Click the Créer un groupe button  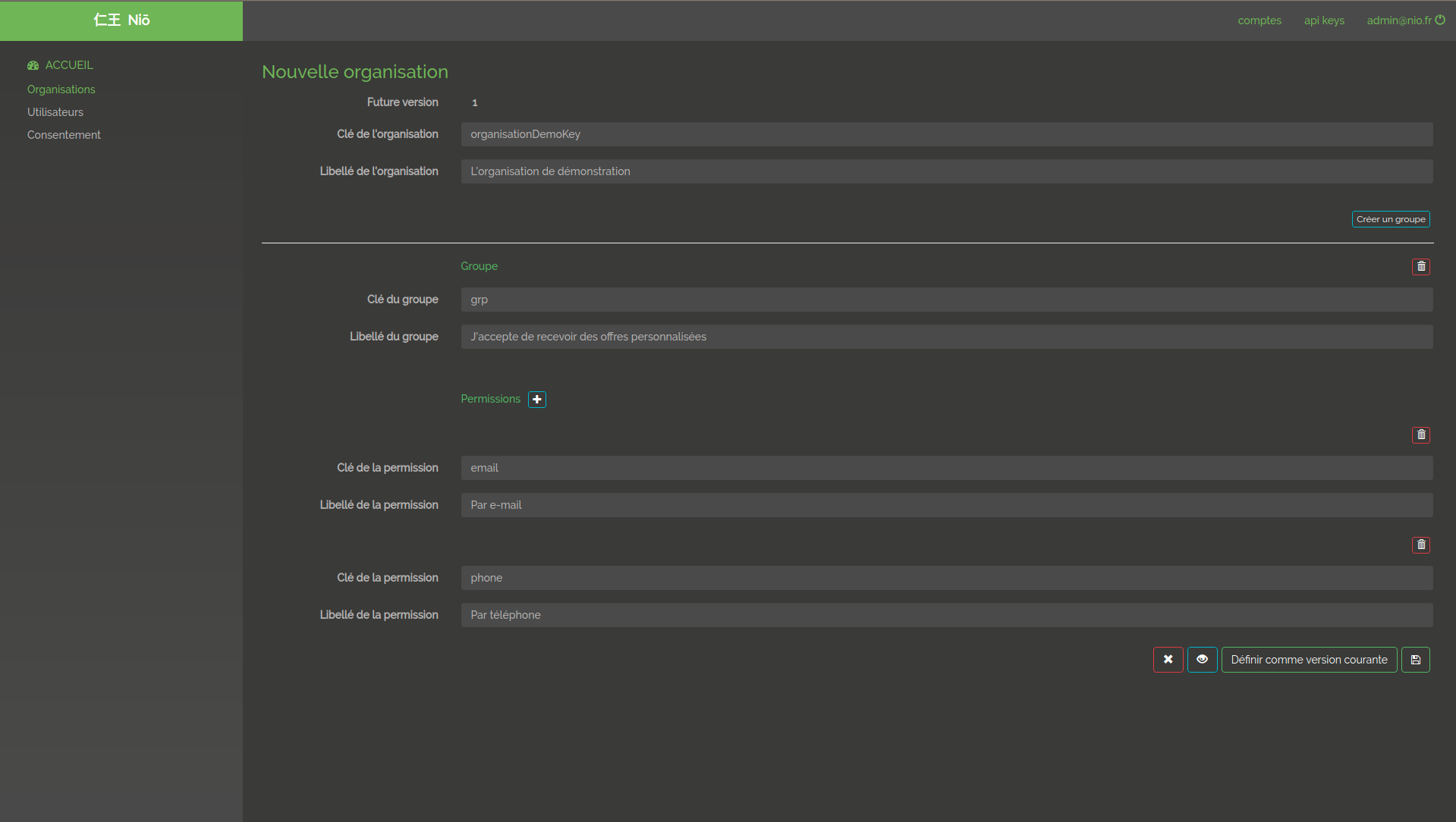[x=1390, y=219]
